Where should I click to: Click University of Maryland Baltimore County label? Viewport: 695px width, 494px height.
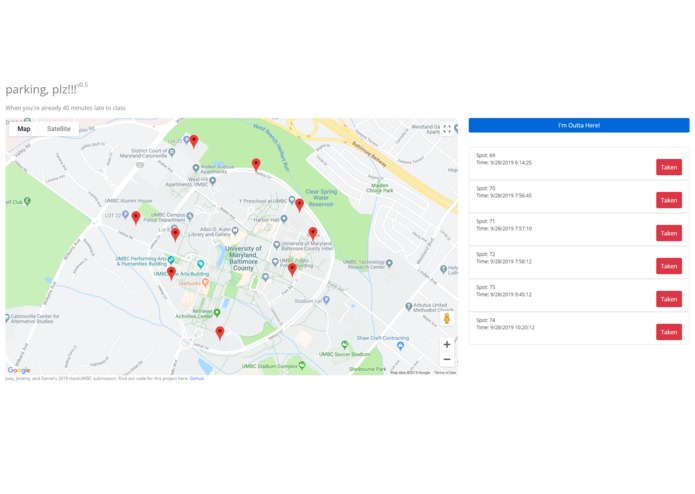pos(243,258)
